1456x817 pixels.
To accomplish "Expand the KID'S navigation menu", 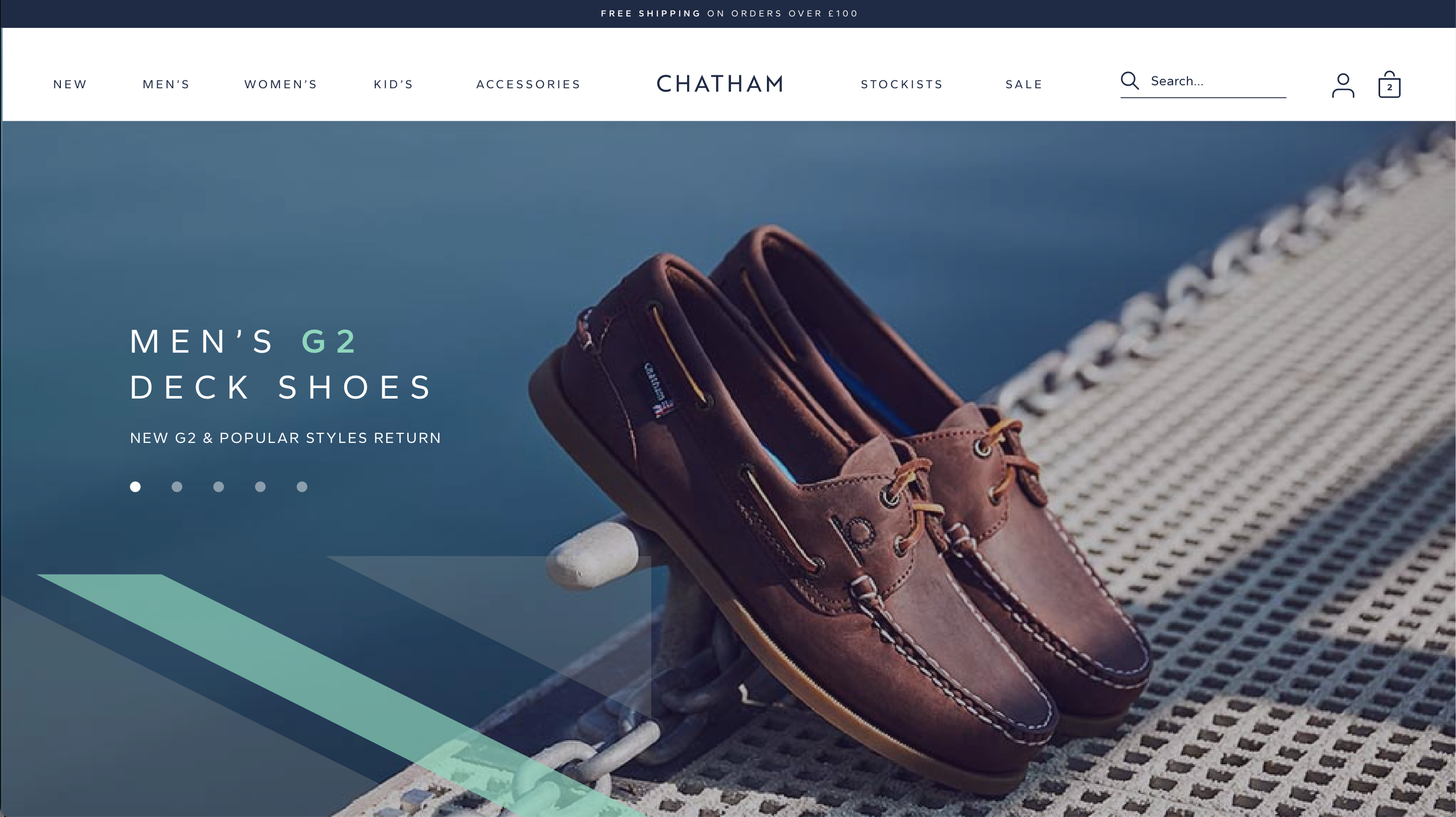I will pos(394,84).
